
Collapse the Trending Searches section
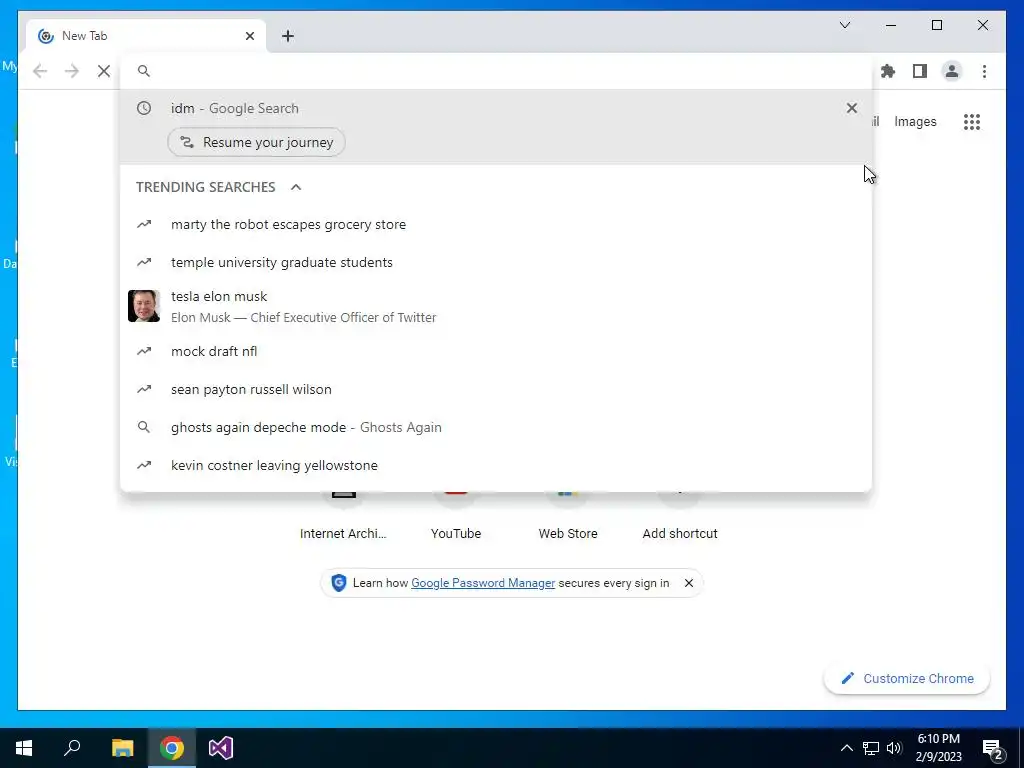pos(296,187)
